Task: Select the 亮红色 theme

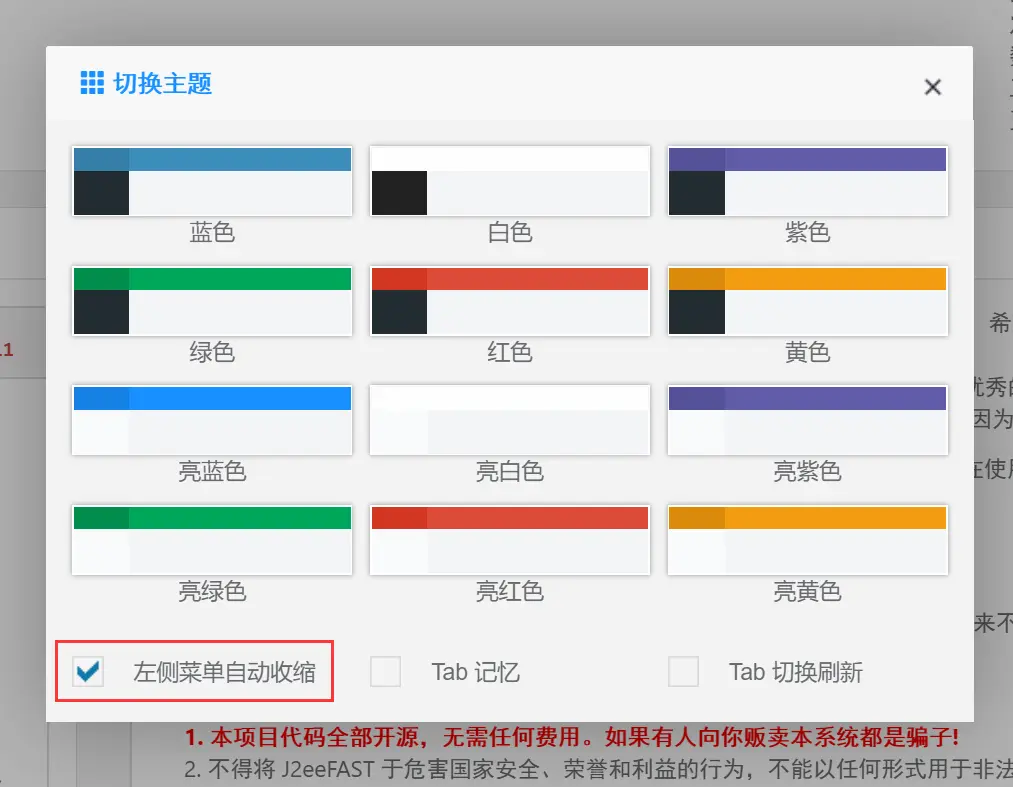Action: pyautogui.click(x=510, y=540)
